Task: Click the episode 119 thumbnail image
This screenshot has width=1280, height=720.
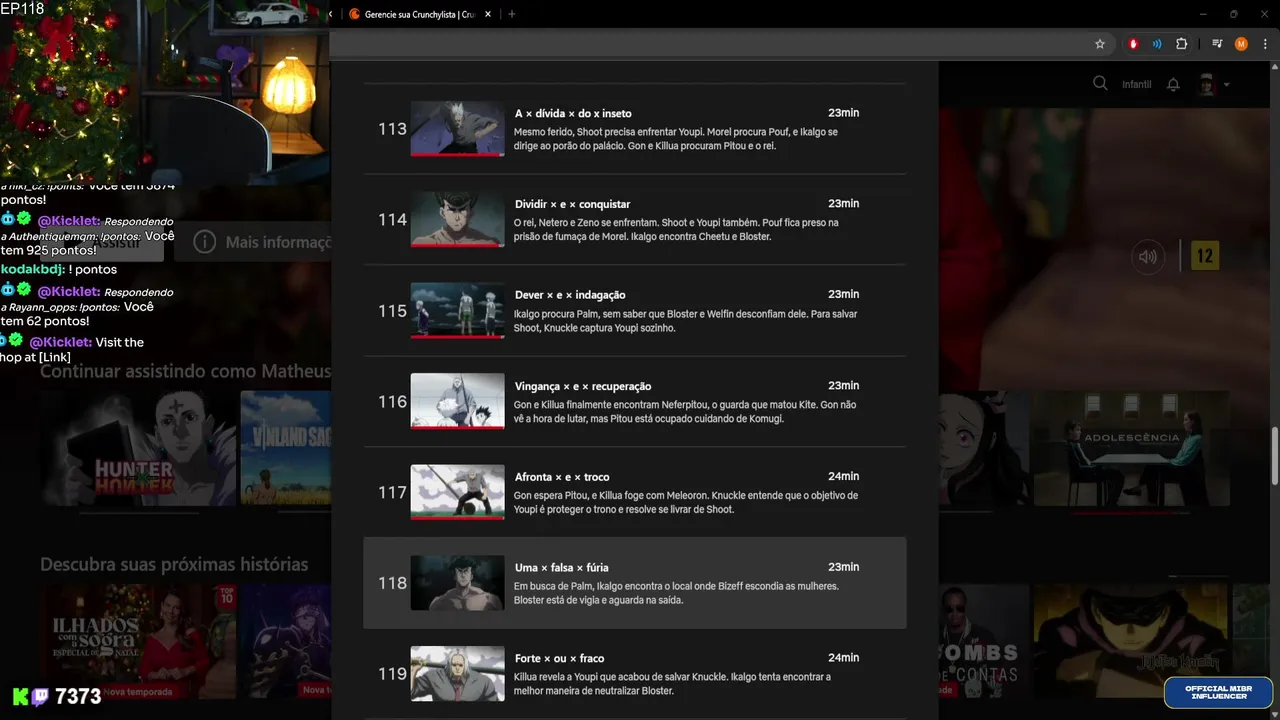Action: (x=457, y=674)
